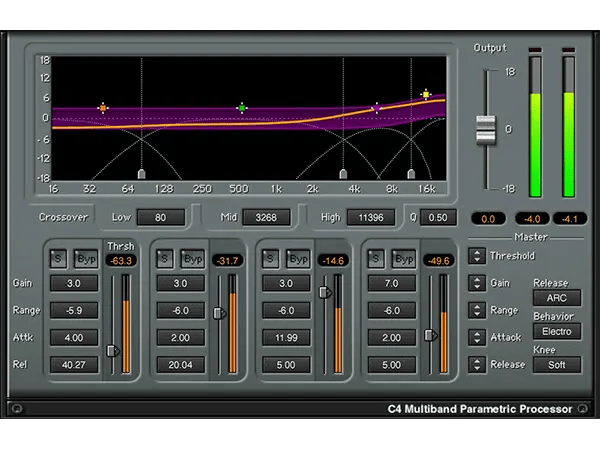
Task: Toggle the Release mode button showing ARC
Action: click(557, 298)
